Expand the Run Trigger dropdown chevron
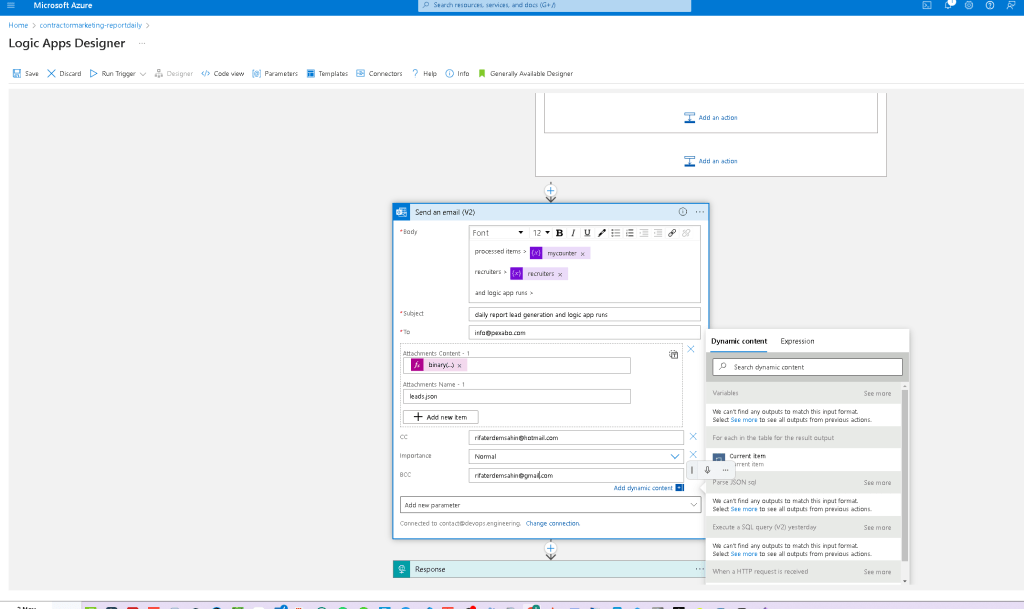1024x609 pixels. tap(143, 74)
